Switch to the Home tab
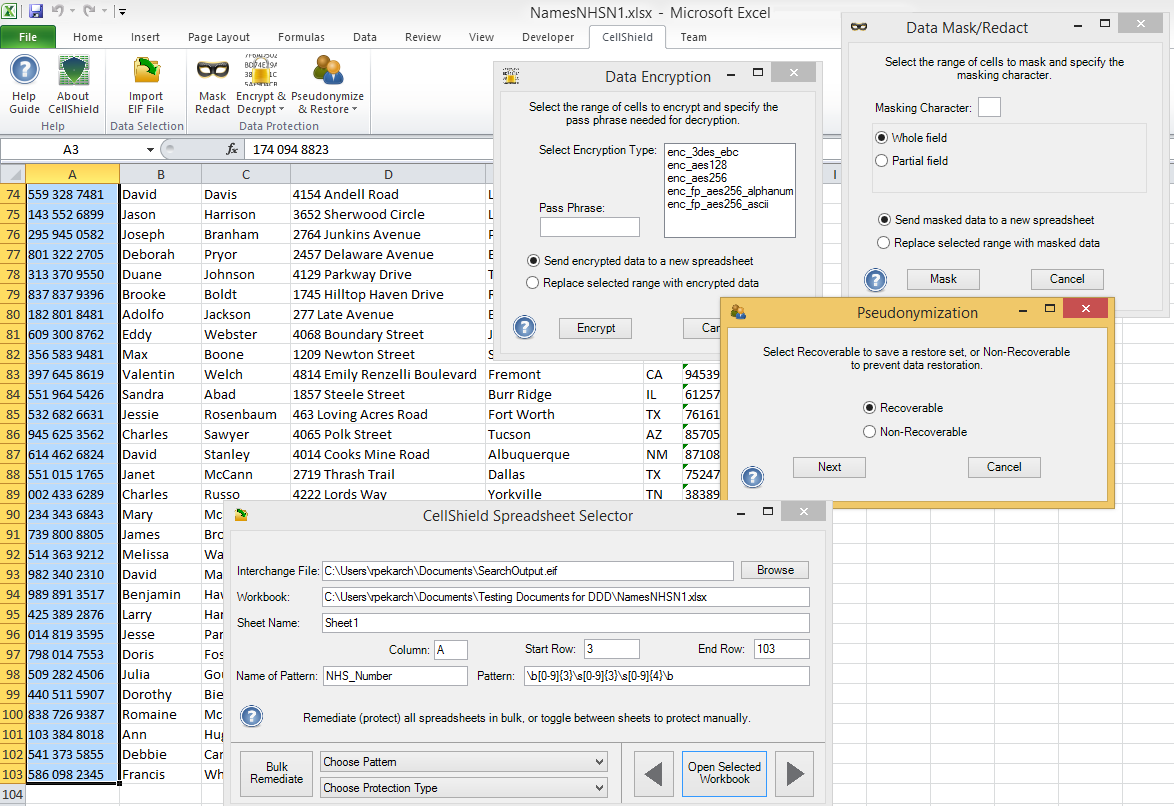This screenshot has width=1174, height=806. [88, 37]
